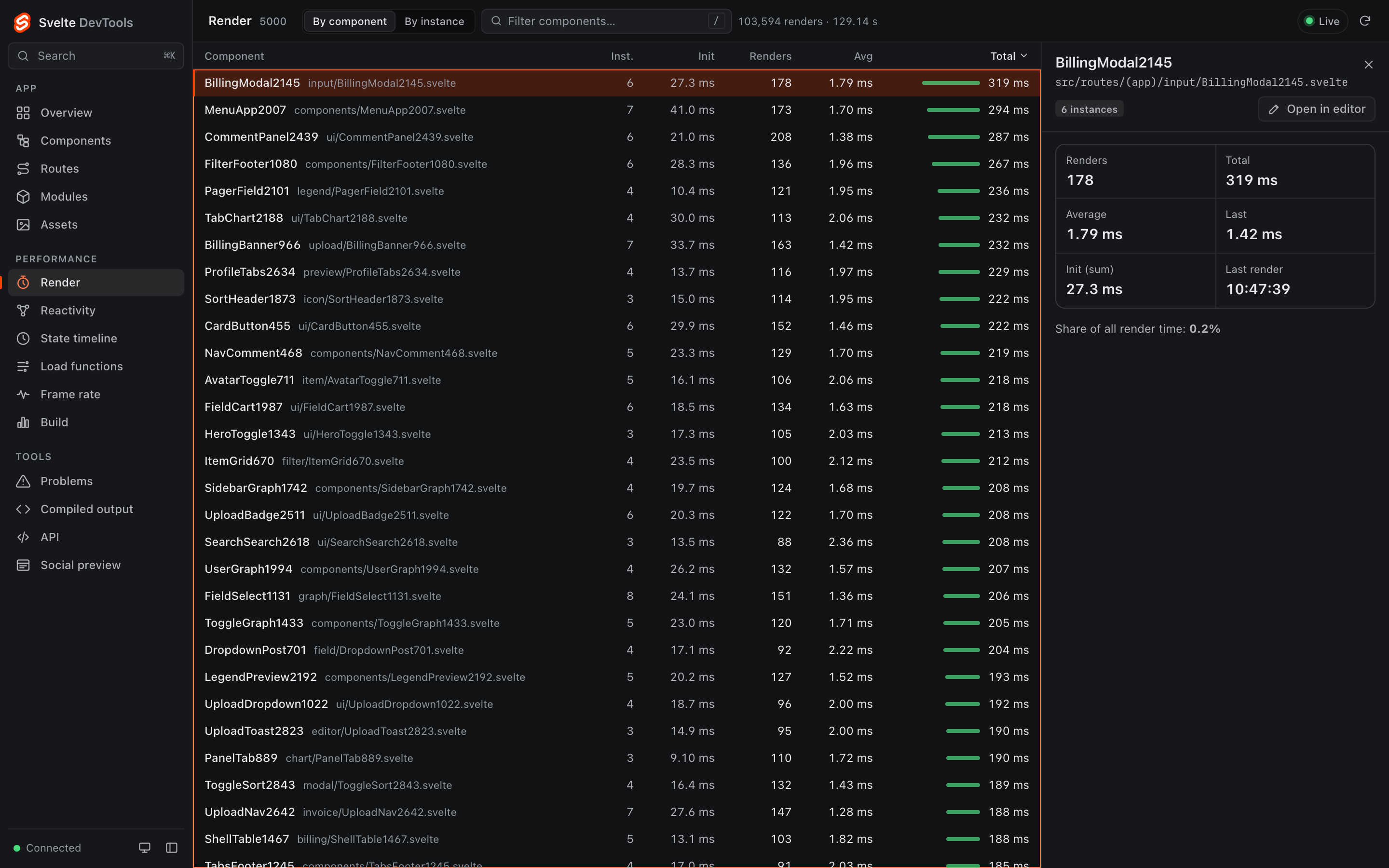This screenshot has width=1389, height=868.
Task: Open the API icon
Action: click(23, 537)
